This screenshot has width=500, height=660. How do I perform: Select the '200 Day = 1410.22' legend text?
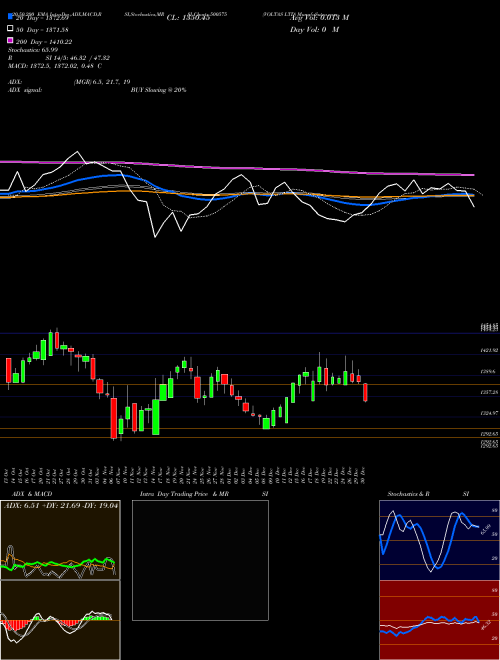[44, 42]
